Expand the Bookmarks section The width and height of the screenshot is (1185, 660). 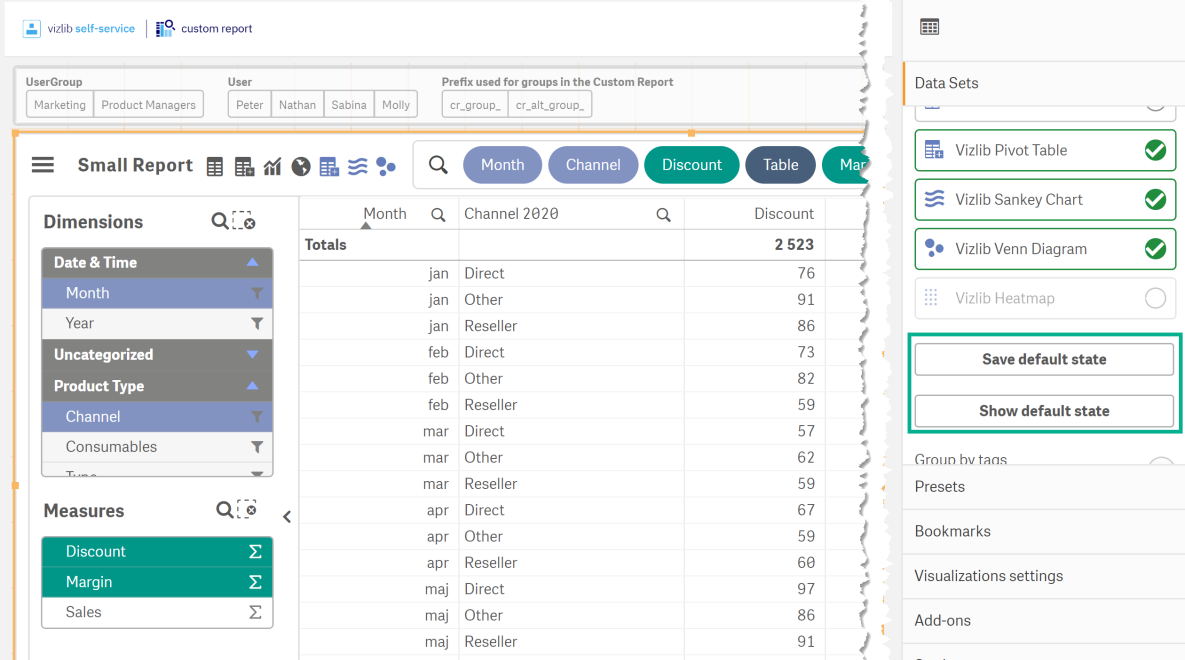pos(1044,531)
